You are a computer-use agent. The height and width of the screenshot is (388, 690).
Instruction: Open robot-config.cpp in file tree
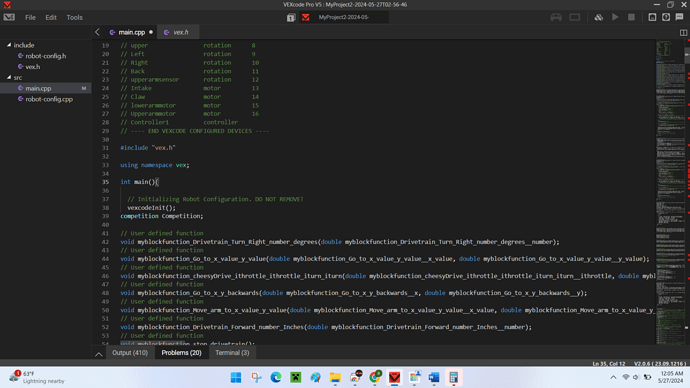[x=49, y=99]
